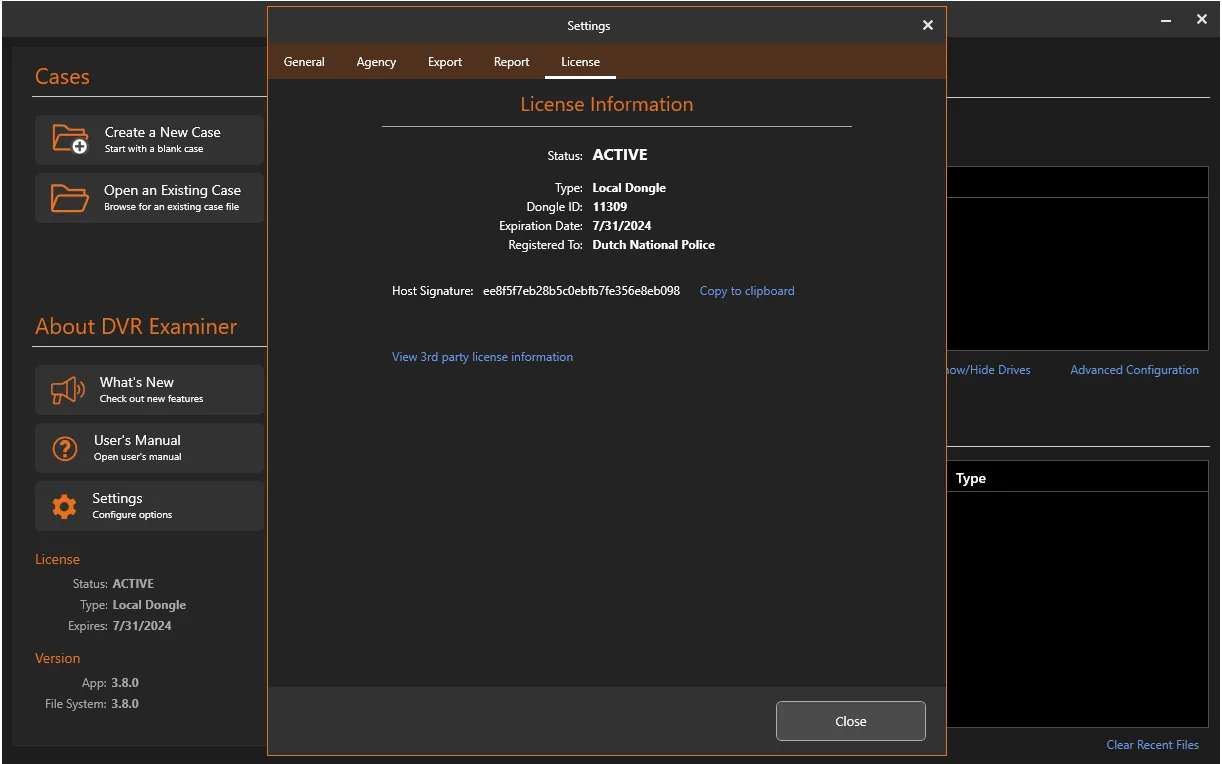Create a New Case button
Screen dimensions: 1222x764
pyautogui.click(x=150, y=140)
